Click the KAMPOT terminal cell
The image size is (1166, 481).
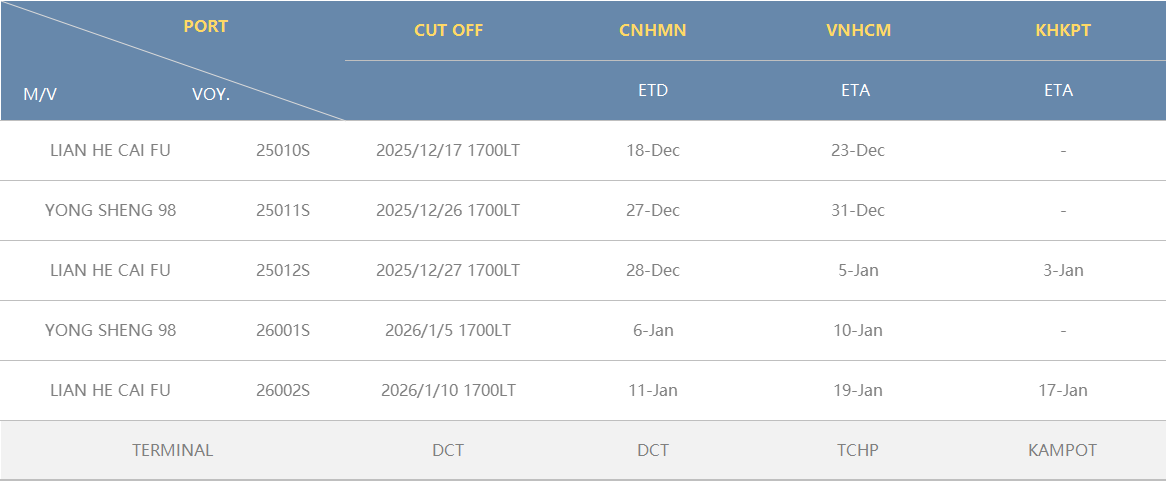[1062, 450]
